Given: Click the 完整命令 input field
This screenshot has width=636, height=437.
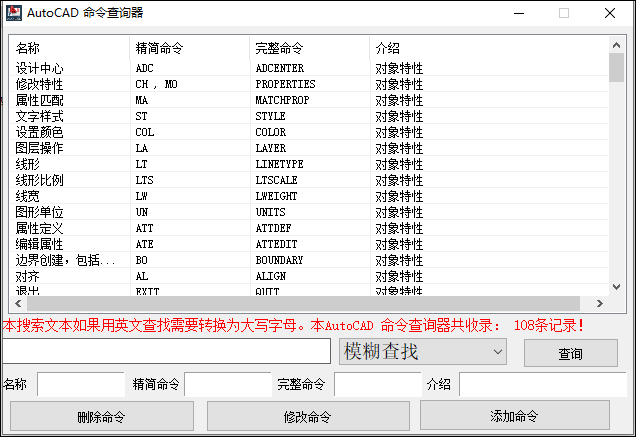Looking at the screenshot, I should point(378,384).
